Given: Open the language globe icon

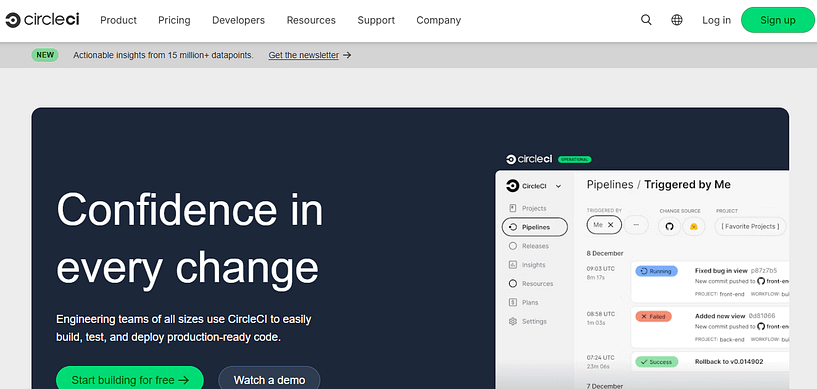Looking at the screenshot, I should (677, 20).
